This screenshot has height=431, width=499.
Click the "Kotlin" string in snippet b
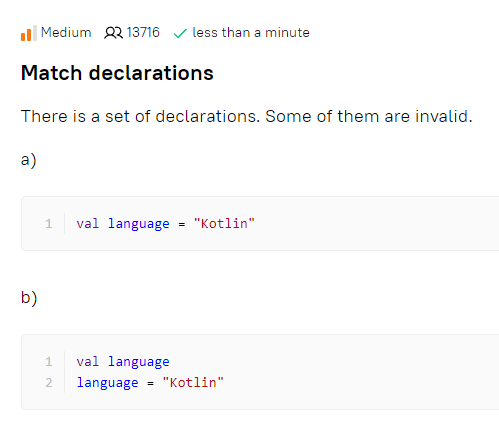tap(193, 382)
